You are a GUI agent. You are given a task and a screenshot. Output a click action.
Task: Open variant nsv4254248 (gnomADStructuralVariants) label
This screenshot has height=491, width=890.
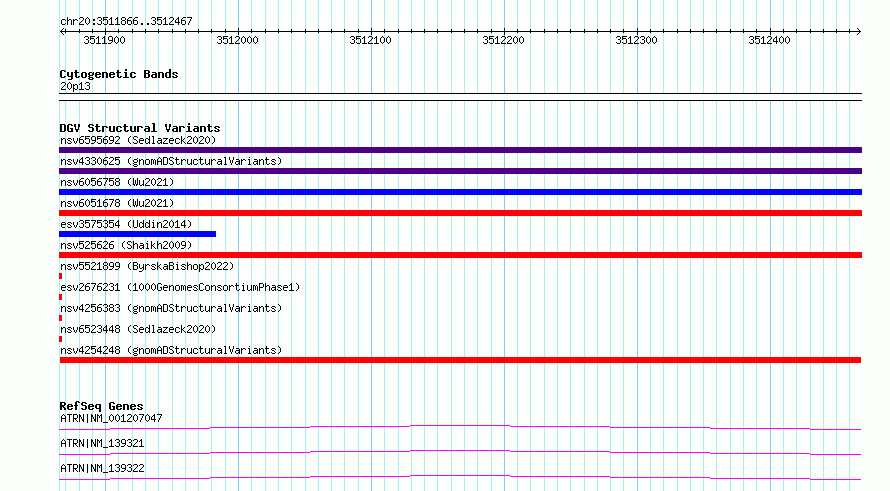click(171, 350)
